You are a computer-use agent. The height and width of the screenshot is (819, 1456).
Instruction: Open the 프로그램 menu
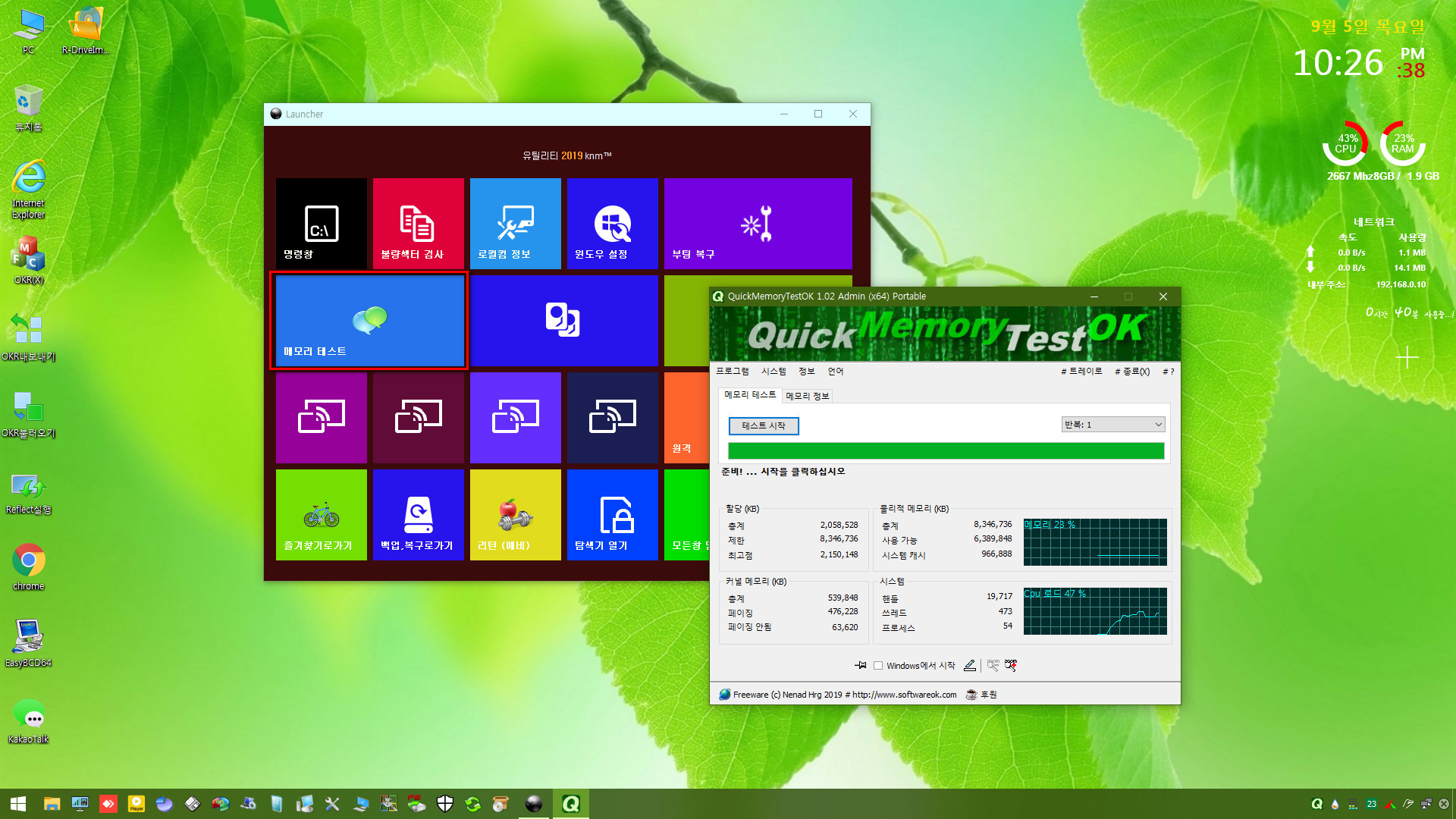tap(732, 372)
